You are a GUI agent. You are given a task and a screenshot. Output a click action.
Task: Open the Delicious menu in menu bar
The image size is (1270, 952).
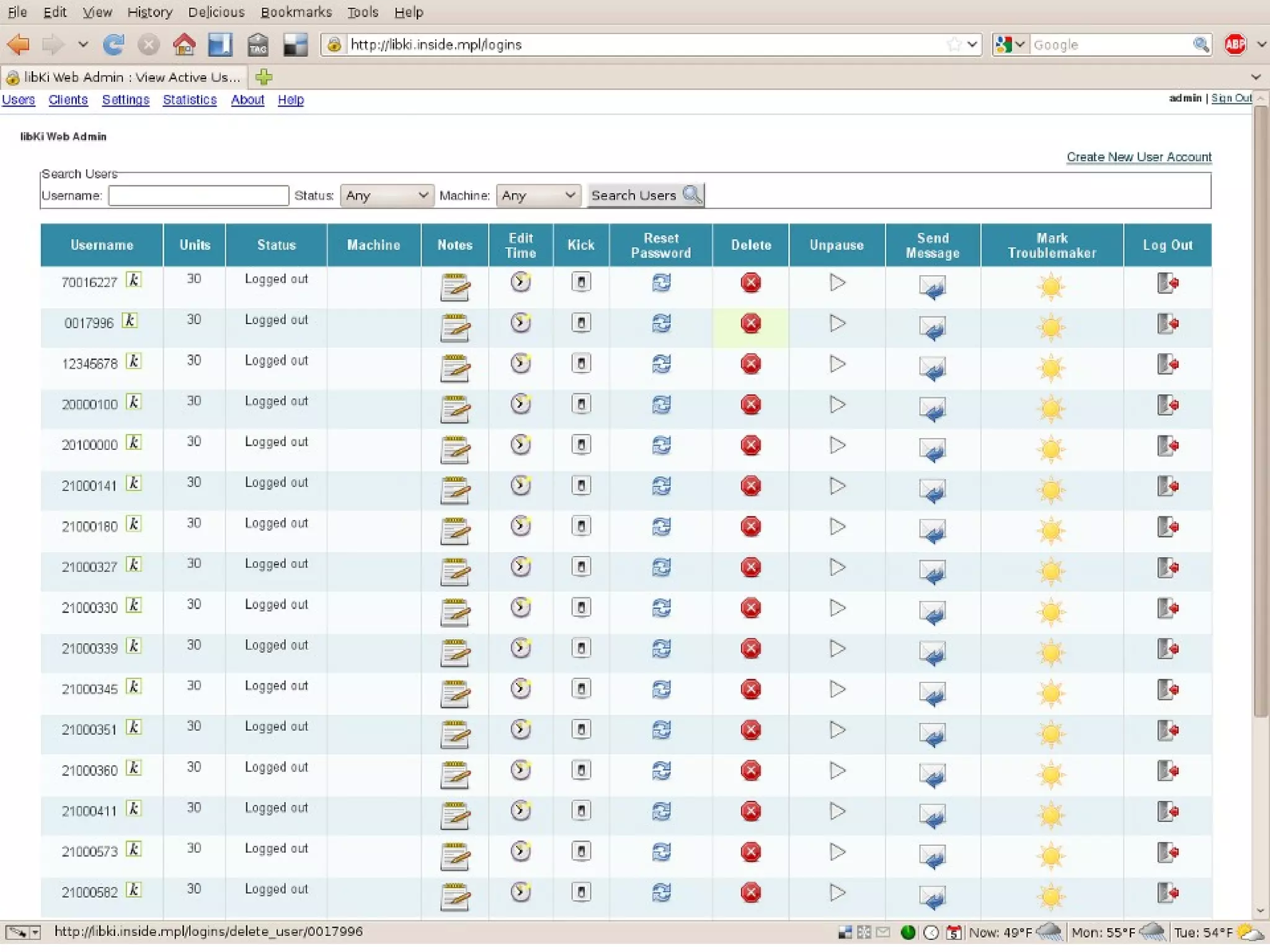pyautogui.click(x=216, y=12)
